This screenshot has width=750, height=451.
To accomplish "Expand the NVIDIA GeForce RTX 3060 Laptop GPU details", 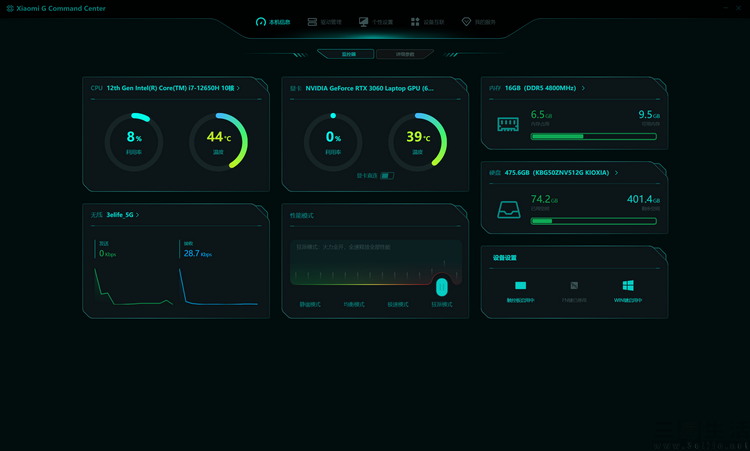I will click(369, 88).
